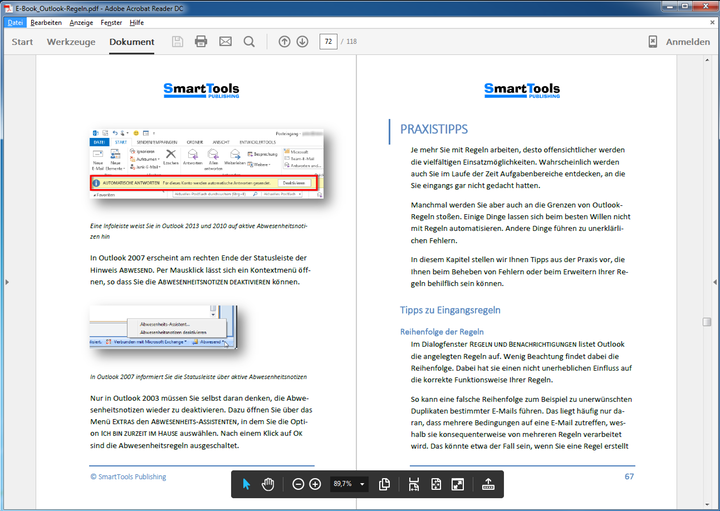
Task: Expand the right tools pane arrow
Action: pos(714,282)
